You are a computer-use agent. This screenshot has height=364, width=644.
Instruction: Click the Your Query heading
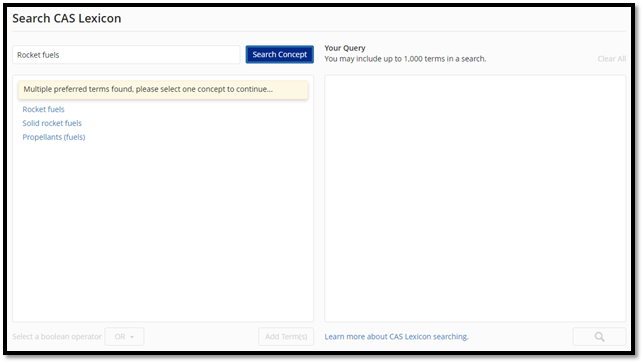click(345, 48)
